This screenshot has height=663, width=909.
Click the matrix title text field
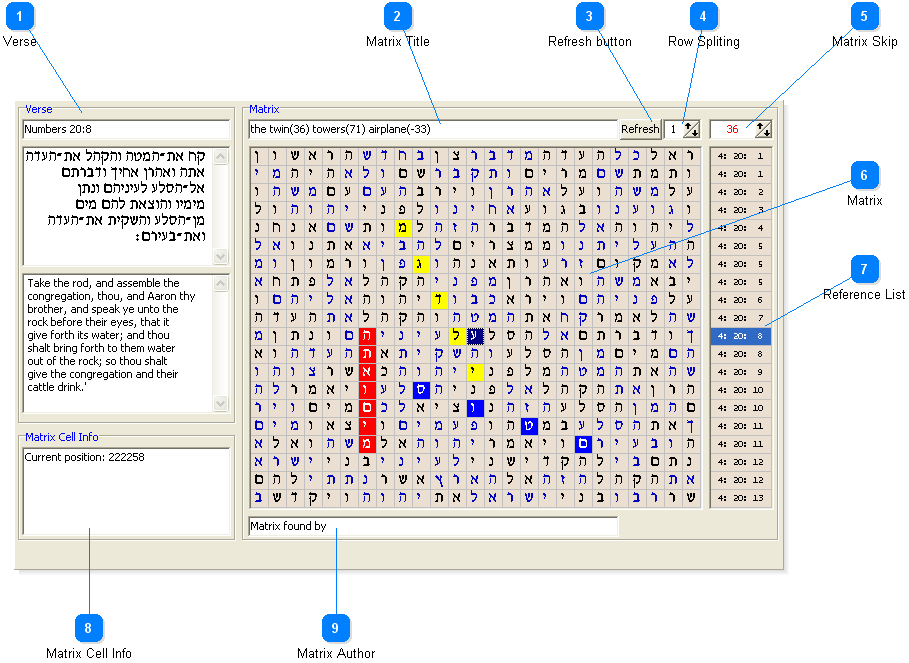click(x=432, y=129)
